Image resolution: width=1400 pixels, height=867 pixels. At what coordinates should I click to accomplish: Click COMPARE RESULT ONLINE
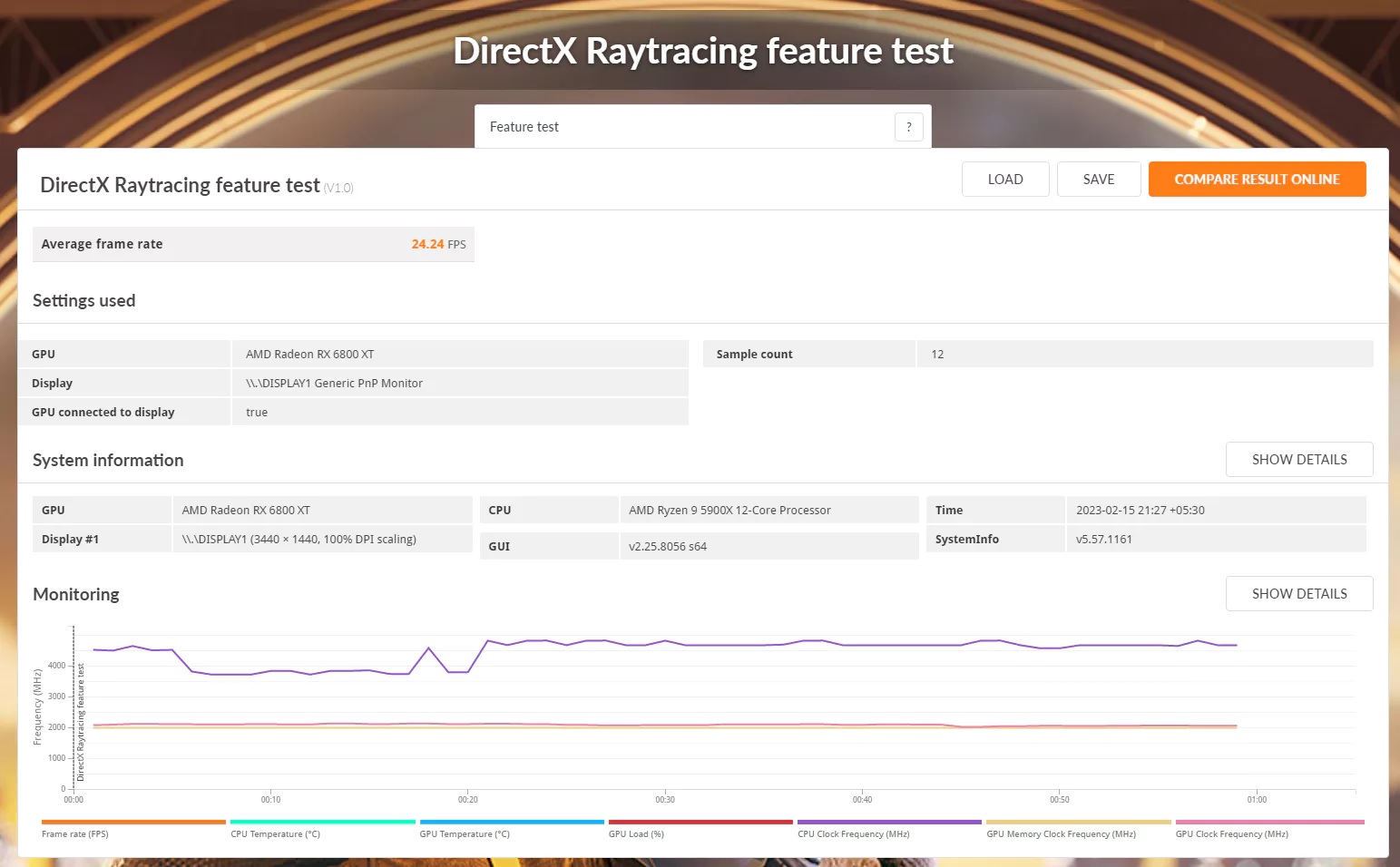tap(1257, 180)
